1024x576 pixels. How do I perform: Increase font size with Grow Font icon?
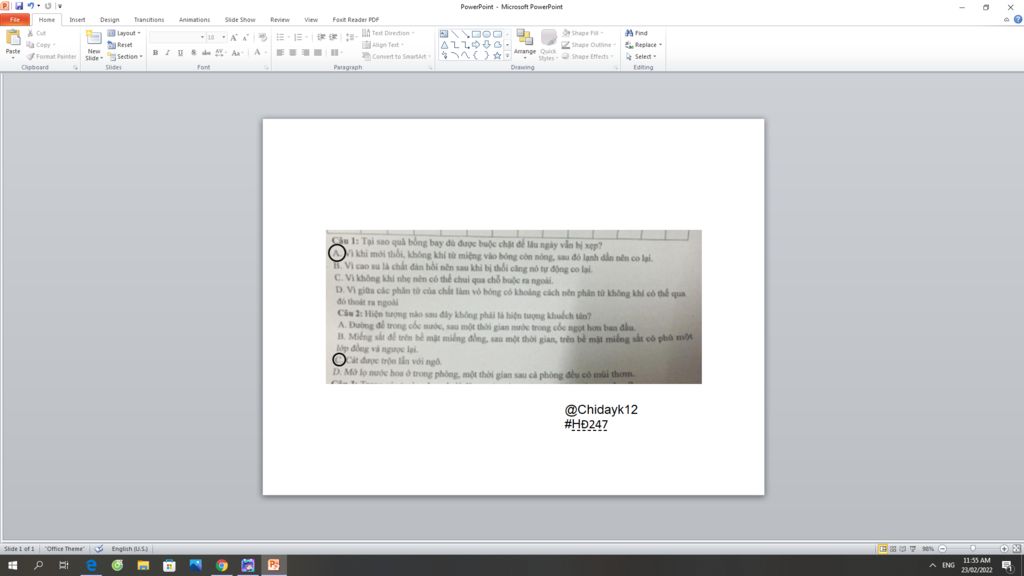pos(234,37)
